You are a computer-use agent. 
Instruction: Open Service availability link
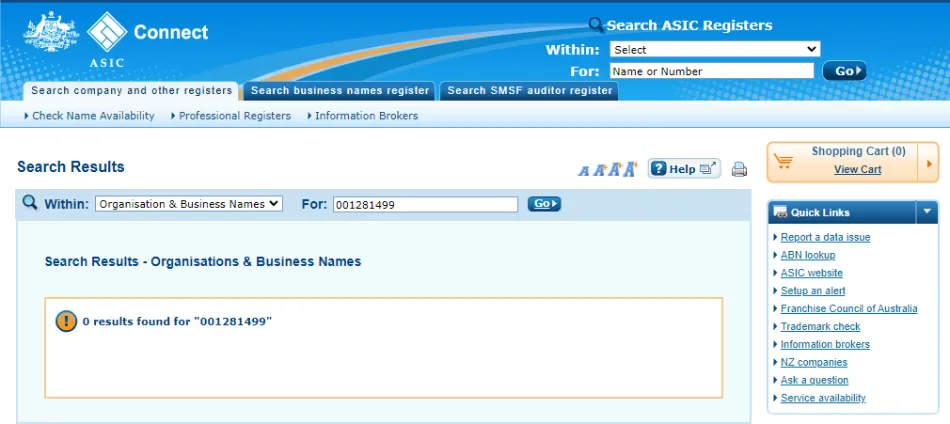tap(823, 399)
